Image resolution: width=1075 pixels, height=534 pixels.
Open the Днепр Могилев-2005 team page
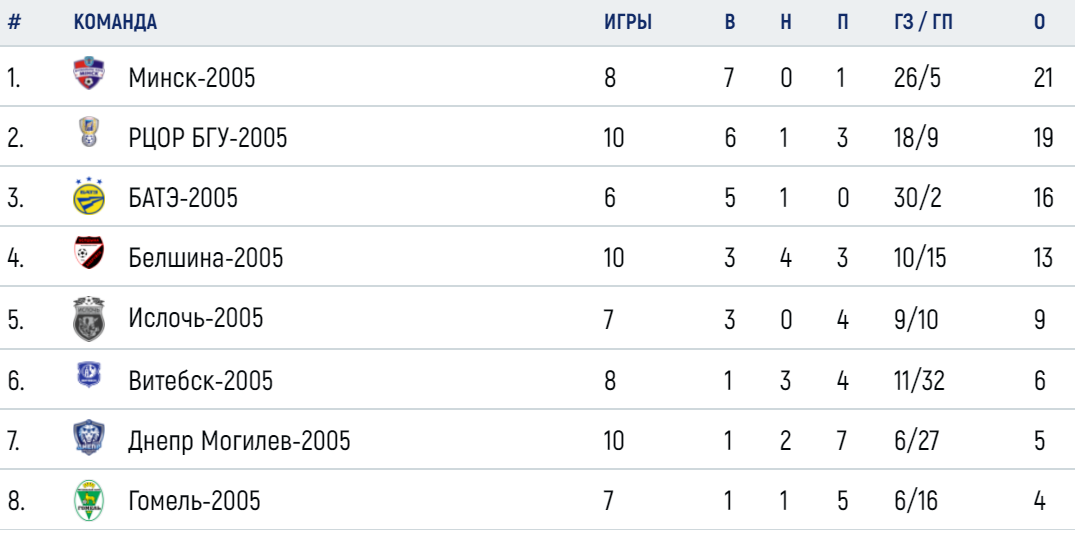pos(239,441)
